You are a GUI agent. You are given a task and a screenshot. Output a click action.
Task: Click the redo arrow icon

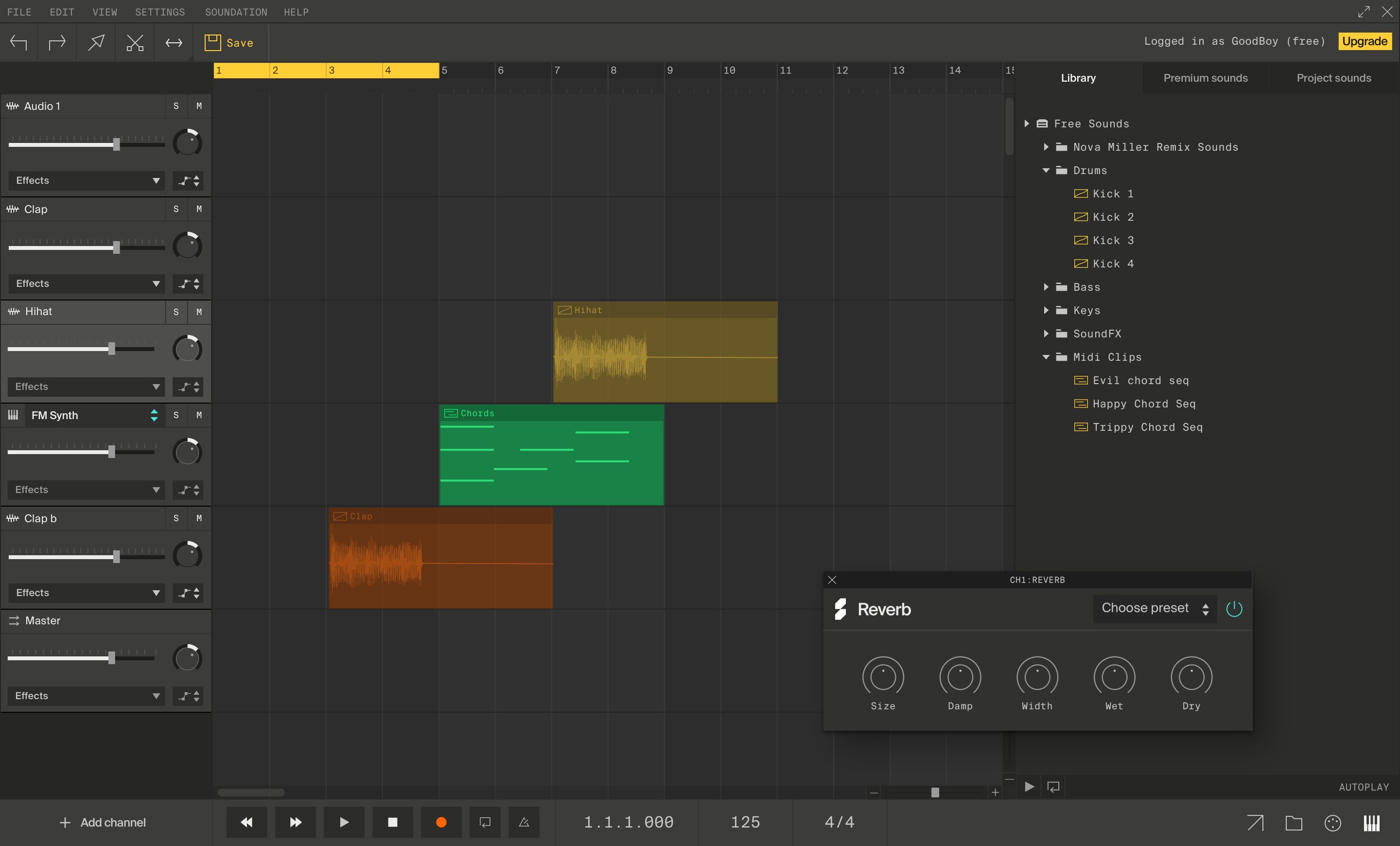[x=57, y=42]
